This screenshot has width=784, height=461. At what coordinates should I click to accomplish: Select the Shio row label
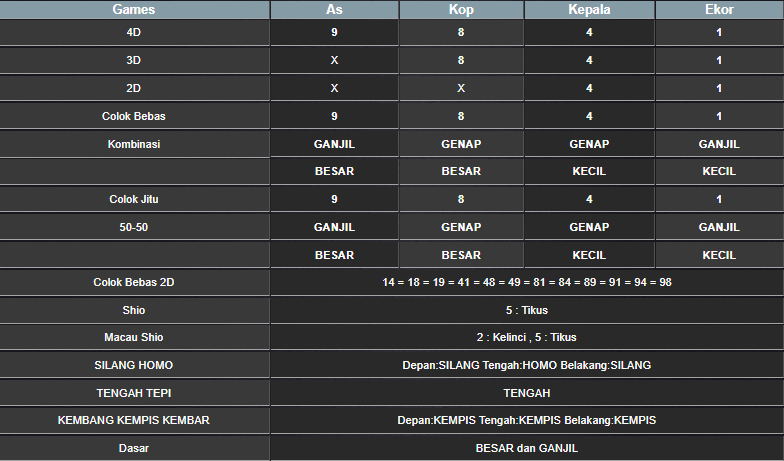[x=134, y=310]
